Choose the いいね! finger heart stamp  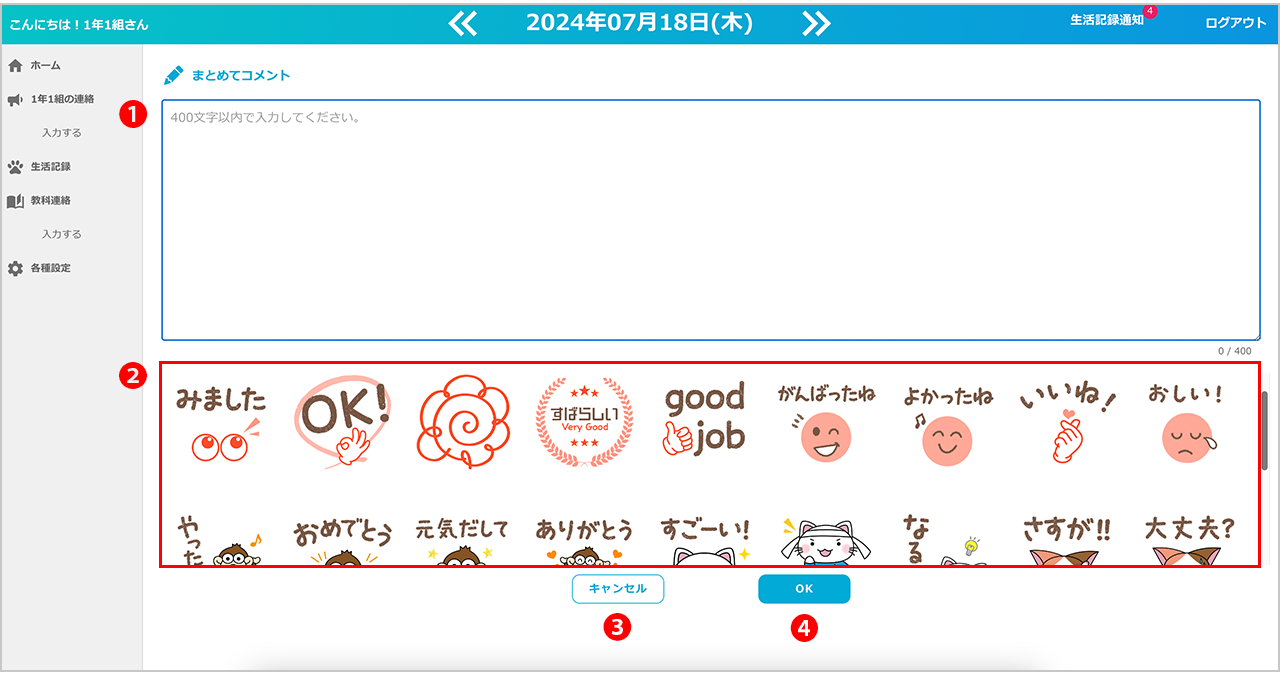[1067, 424]
